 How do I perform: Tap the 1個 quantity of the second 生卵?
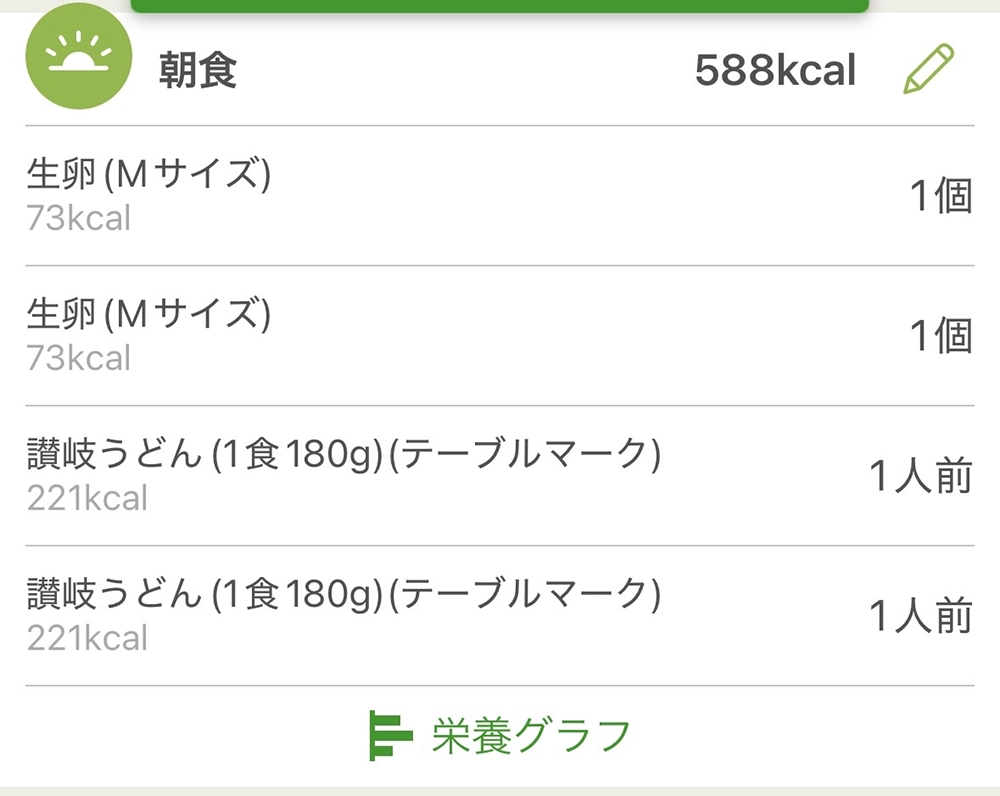[940, 336]
